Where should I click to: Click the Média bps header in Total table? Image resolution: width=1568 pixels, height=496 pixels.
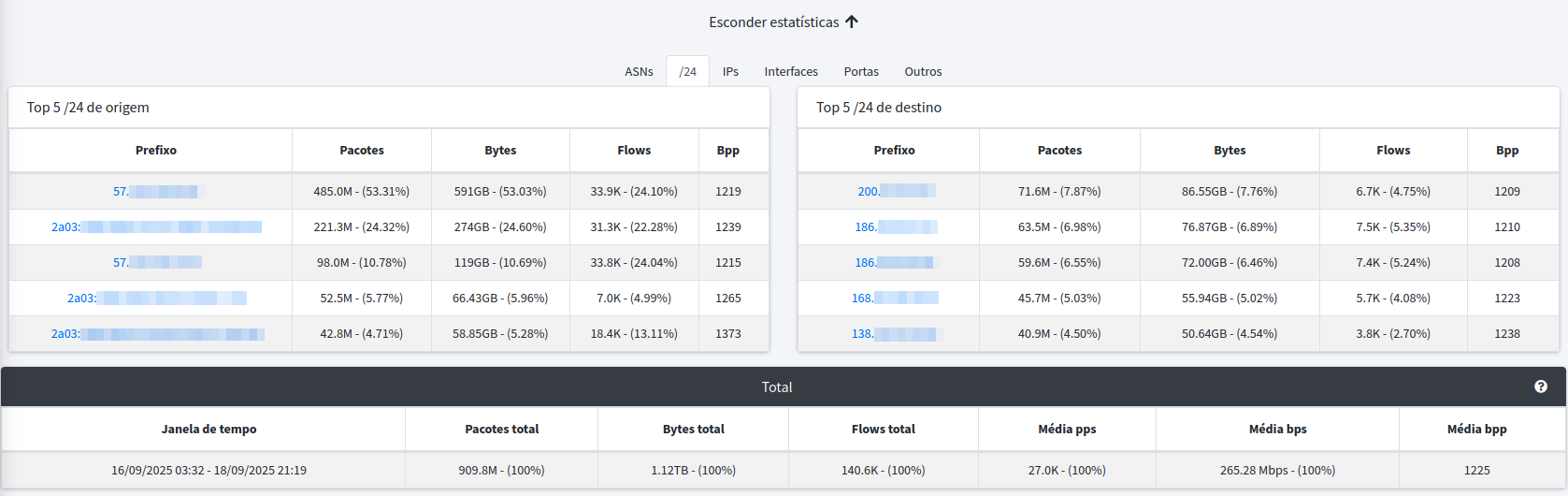(1277, 430)
